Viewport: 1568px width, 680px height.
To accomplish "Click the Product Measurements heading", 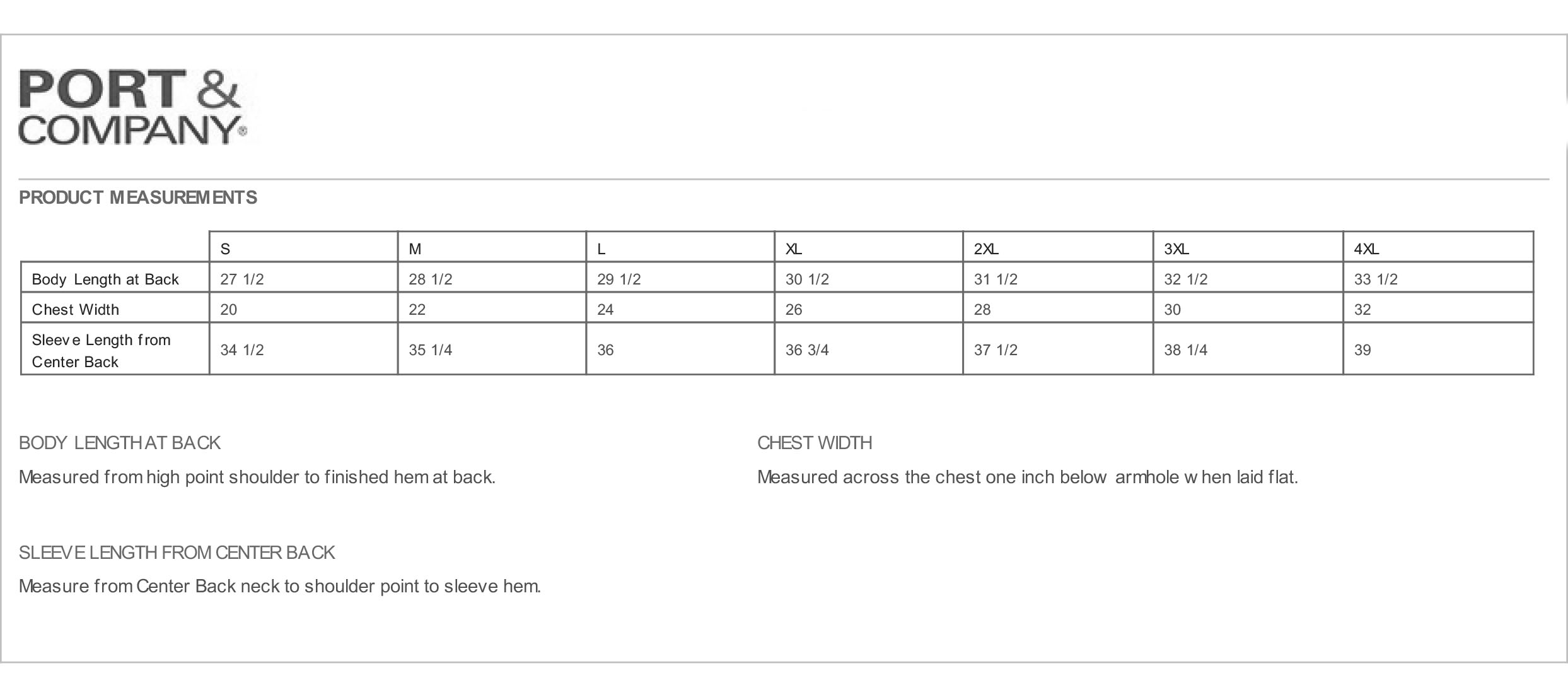I will coord(138,198).
